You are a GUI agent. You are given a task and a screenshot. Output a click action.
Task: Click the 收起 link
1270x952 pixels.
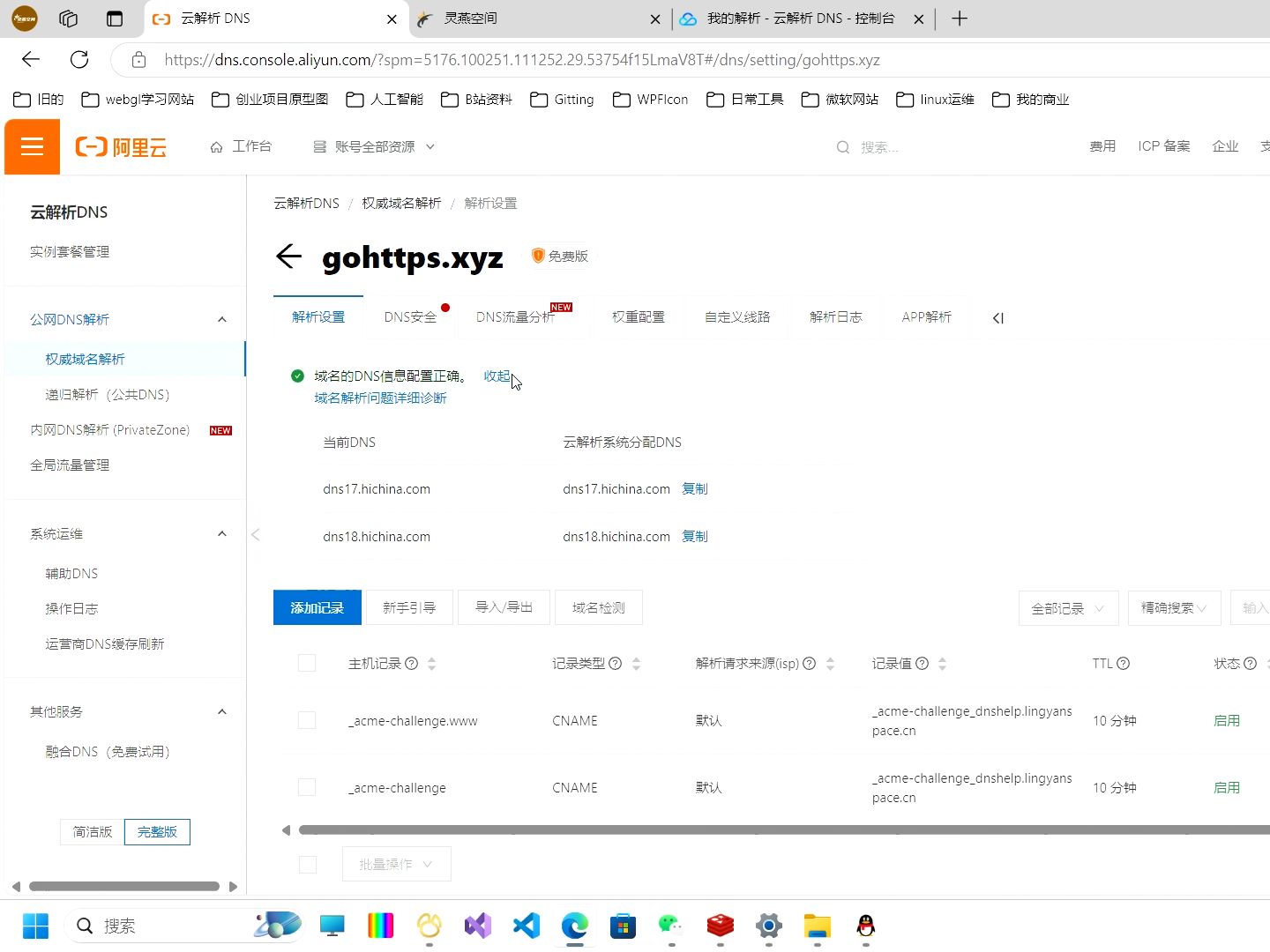[x=497, y=376]
